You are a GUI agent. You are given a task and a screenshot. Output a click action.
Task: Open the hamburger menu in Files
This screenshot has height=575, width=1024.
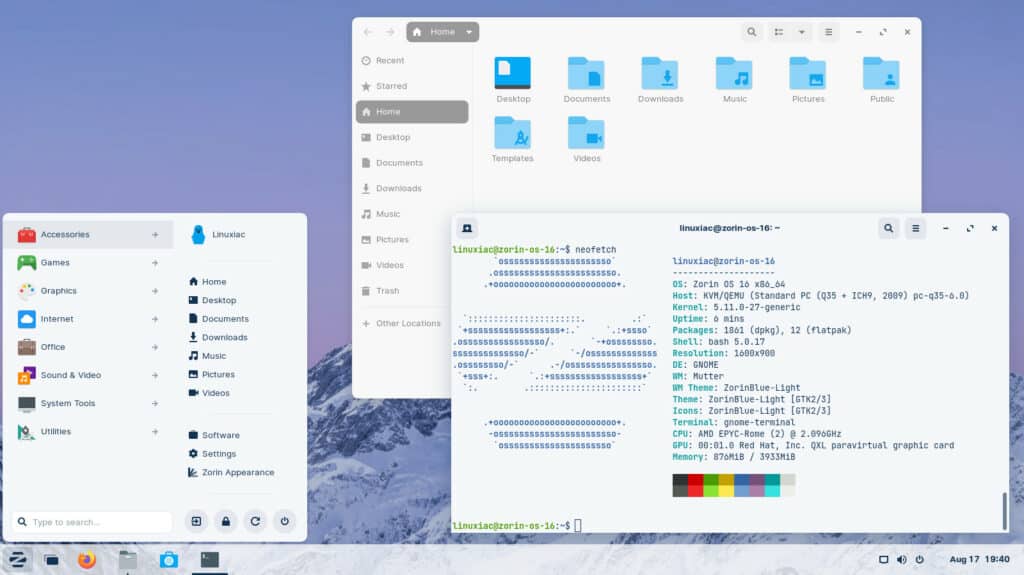tap(828, 32)
